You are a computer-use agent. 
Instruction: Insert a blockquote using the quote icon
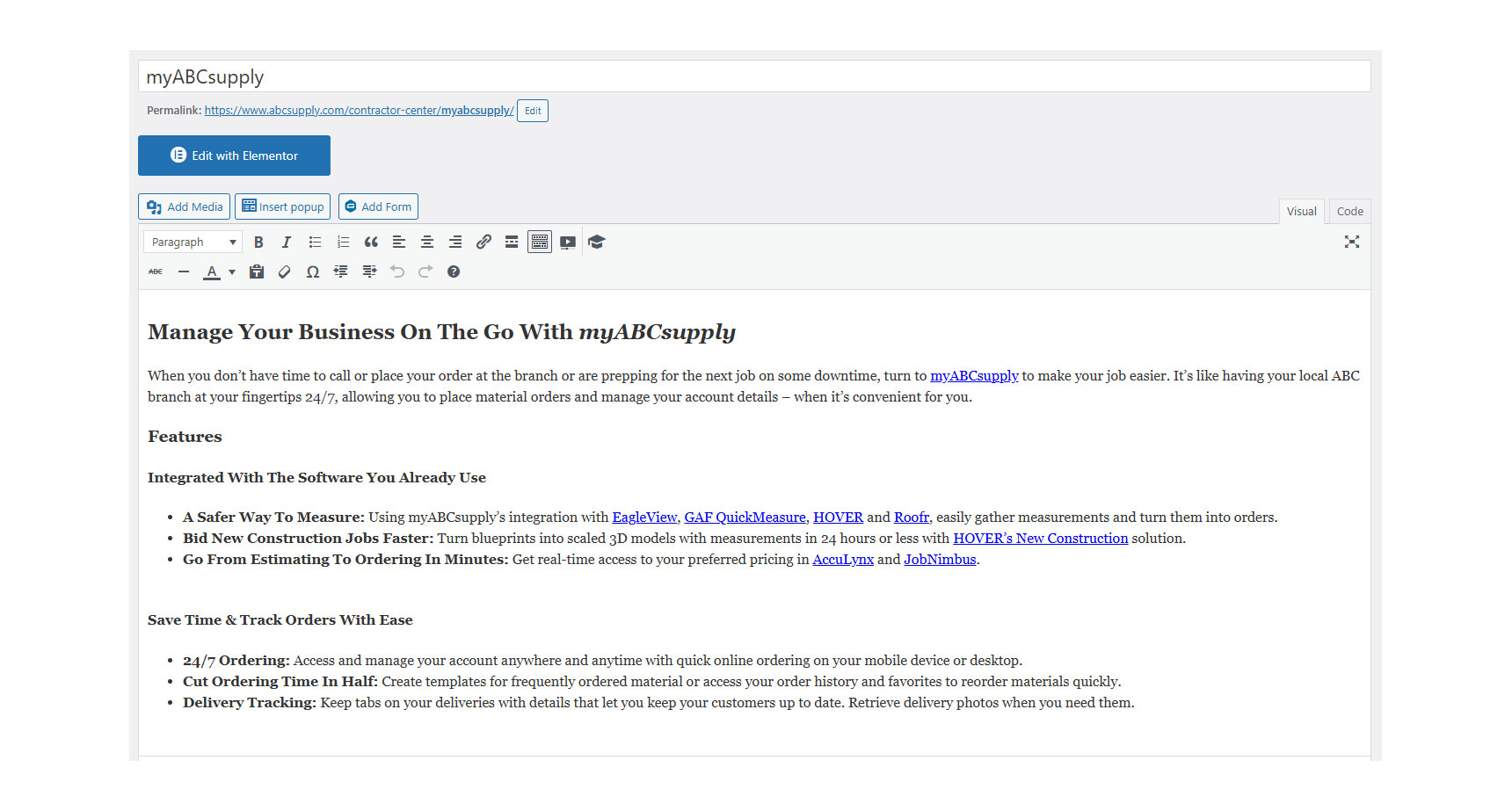pos(371,243)
